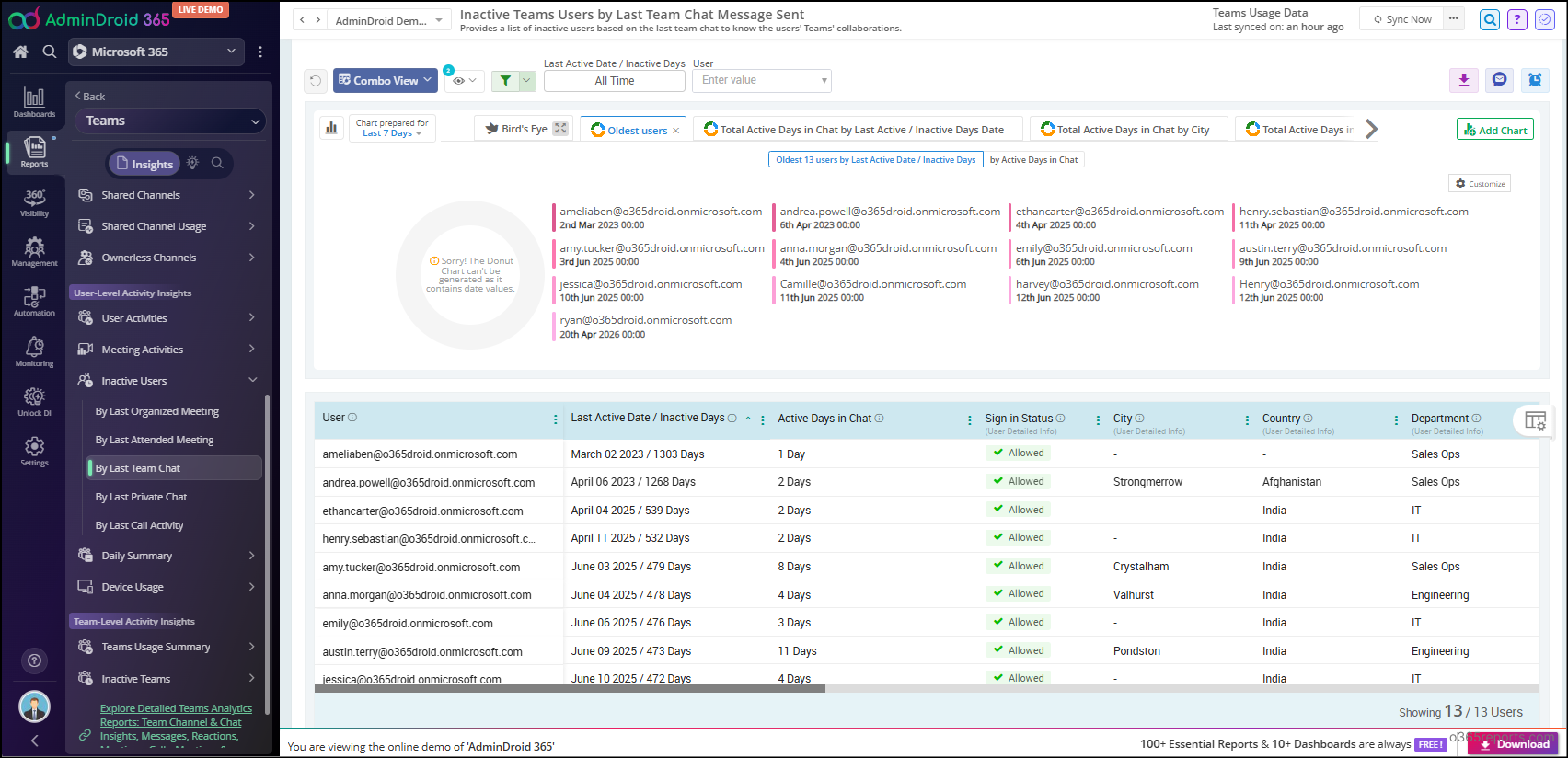Open By Last Organized Meeting report
The height and width of the screenshot is (758, 1568).
157,411
